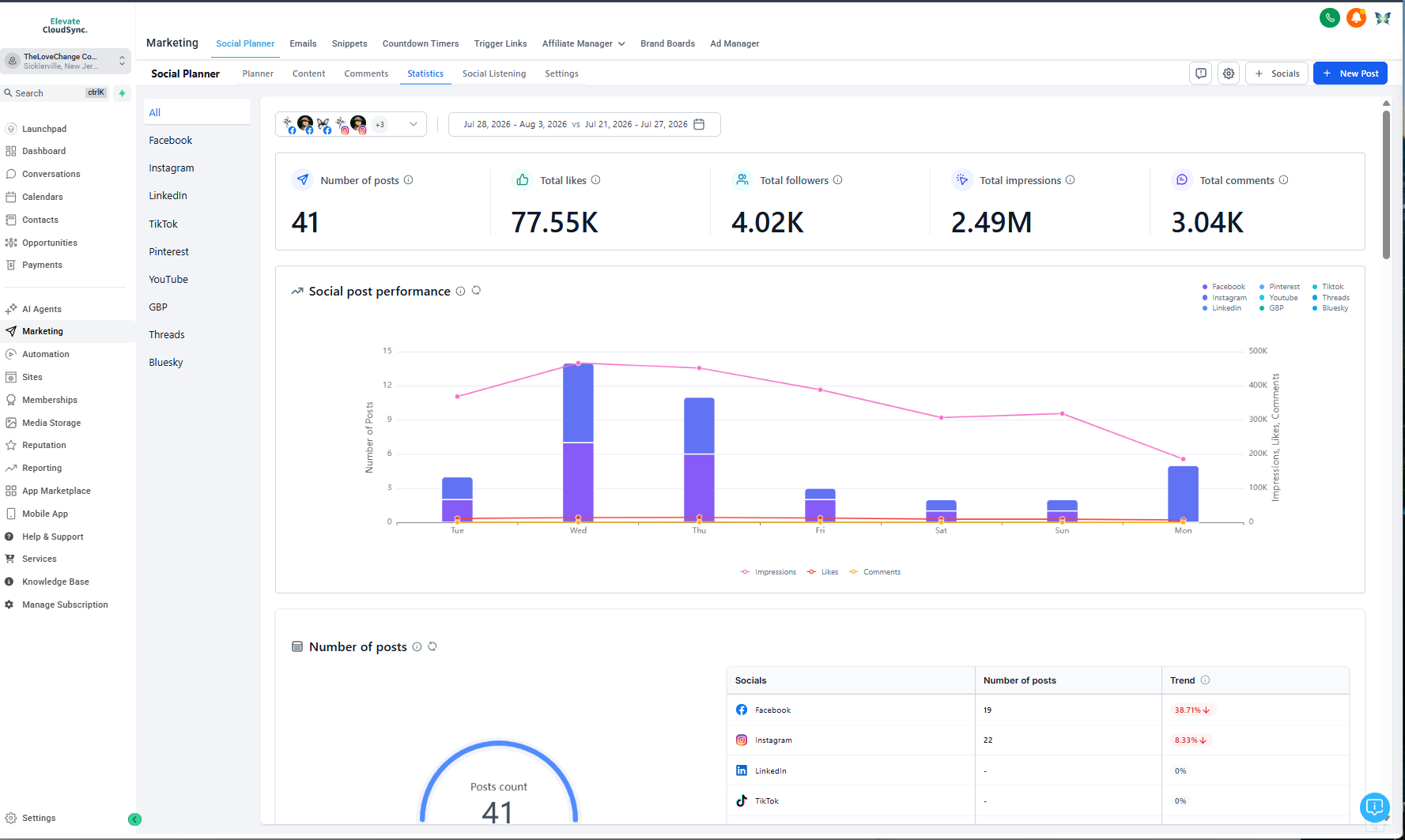Filter statistics by Bluesky
This screenshot has height=840, width=1405.
click(x=166, y=363)
